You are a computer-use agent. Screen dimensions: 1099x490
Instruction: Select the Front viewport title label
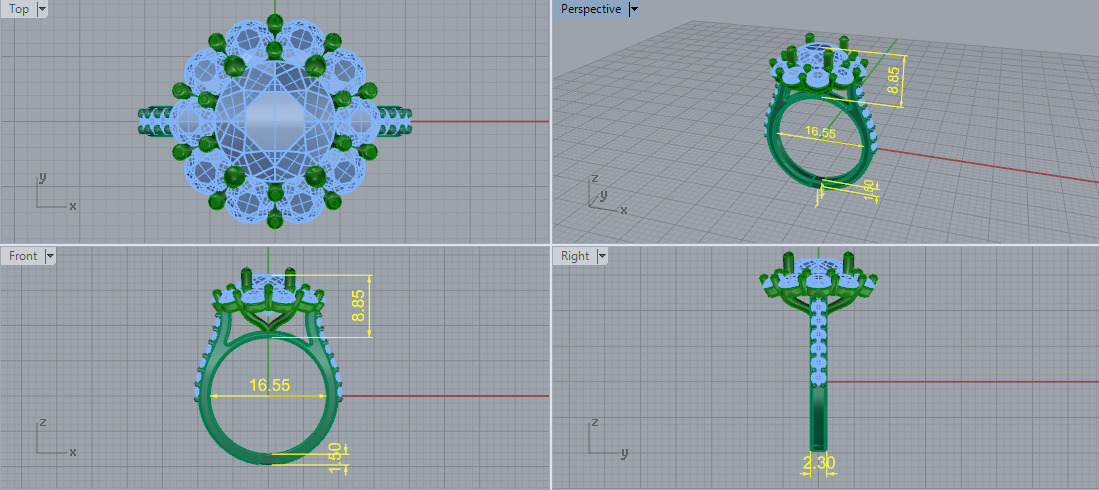(22, 256)
